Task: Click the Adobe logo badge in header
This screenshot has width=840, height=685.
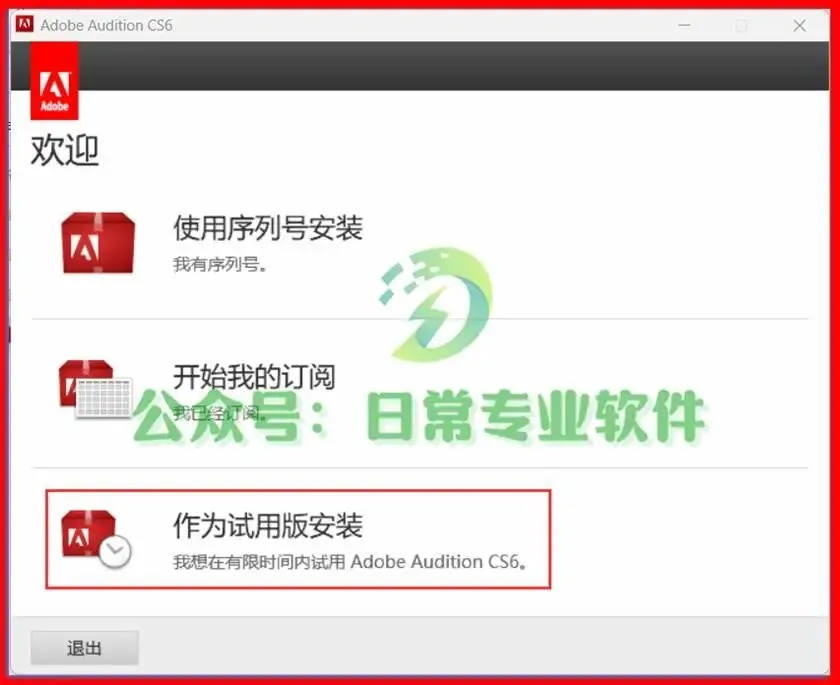Action: point(55,81)
